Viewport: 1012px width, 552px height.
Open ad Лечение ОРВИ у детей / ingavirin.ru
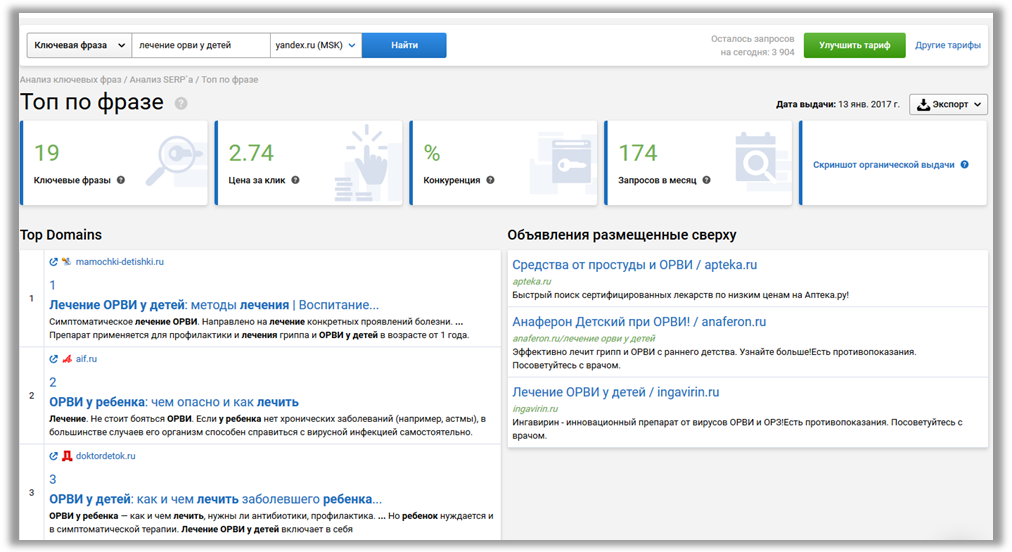pos(616,392)
